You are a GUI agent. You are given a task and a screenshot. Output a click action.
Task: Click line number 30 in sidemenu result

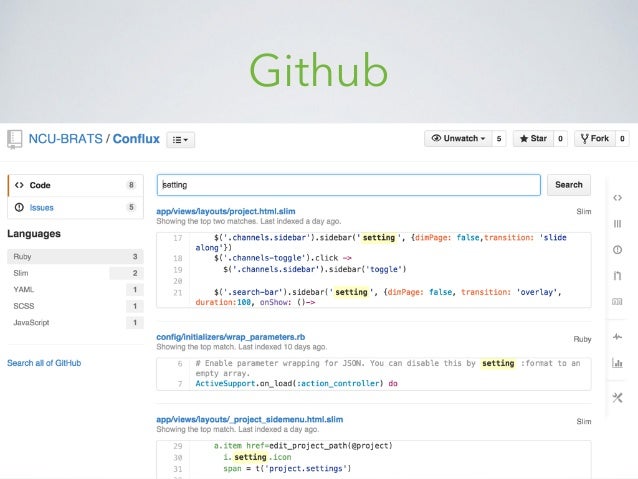(x=177, y=457)
